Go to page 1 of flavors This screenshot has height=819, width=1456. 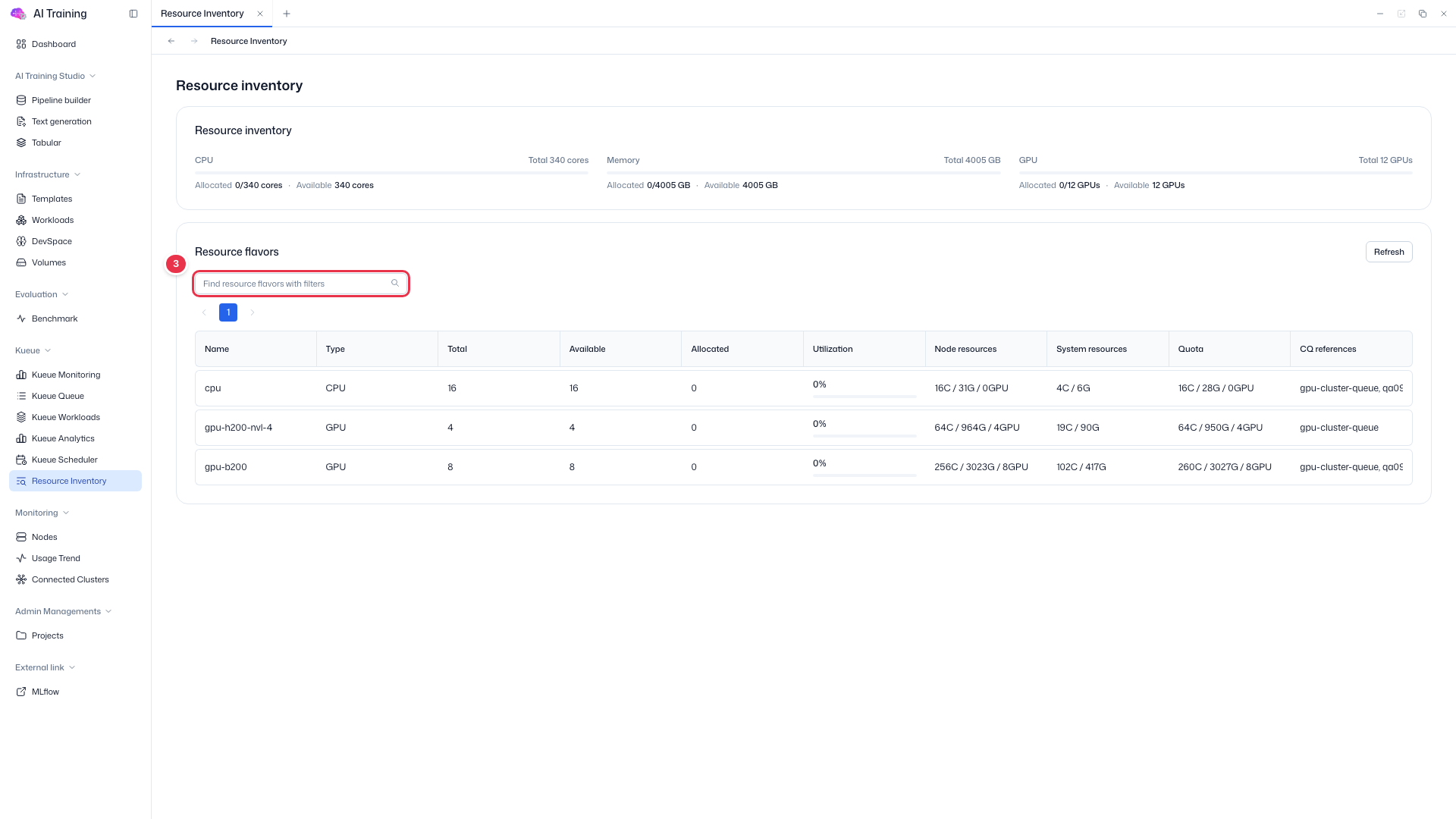(x=228, y=312)
